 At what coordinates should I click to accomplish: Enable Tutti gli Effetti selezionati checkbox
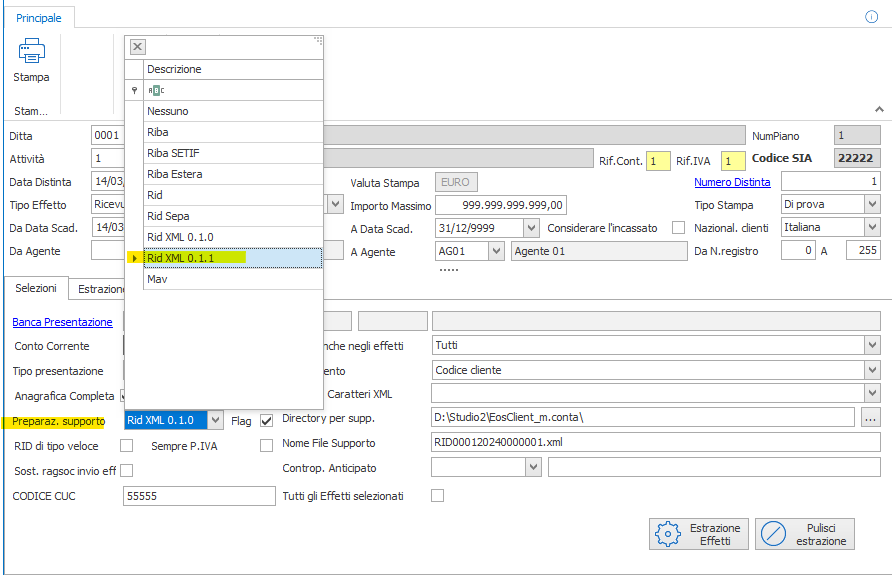(x=437, y=496)
